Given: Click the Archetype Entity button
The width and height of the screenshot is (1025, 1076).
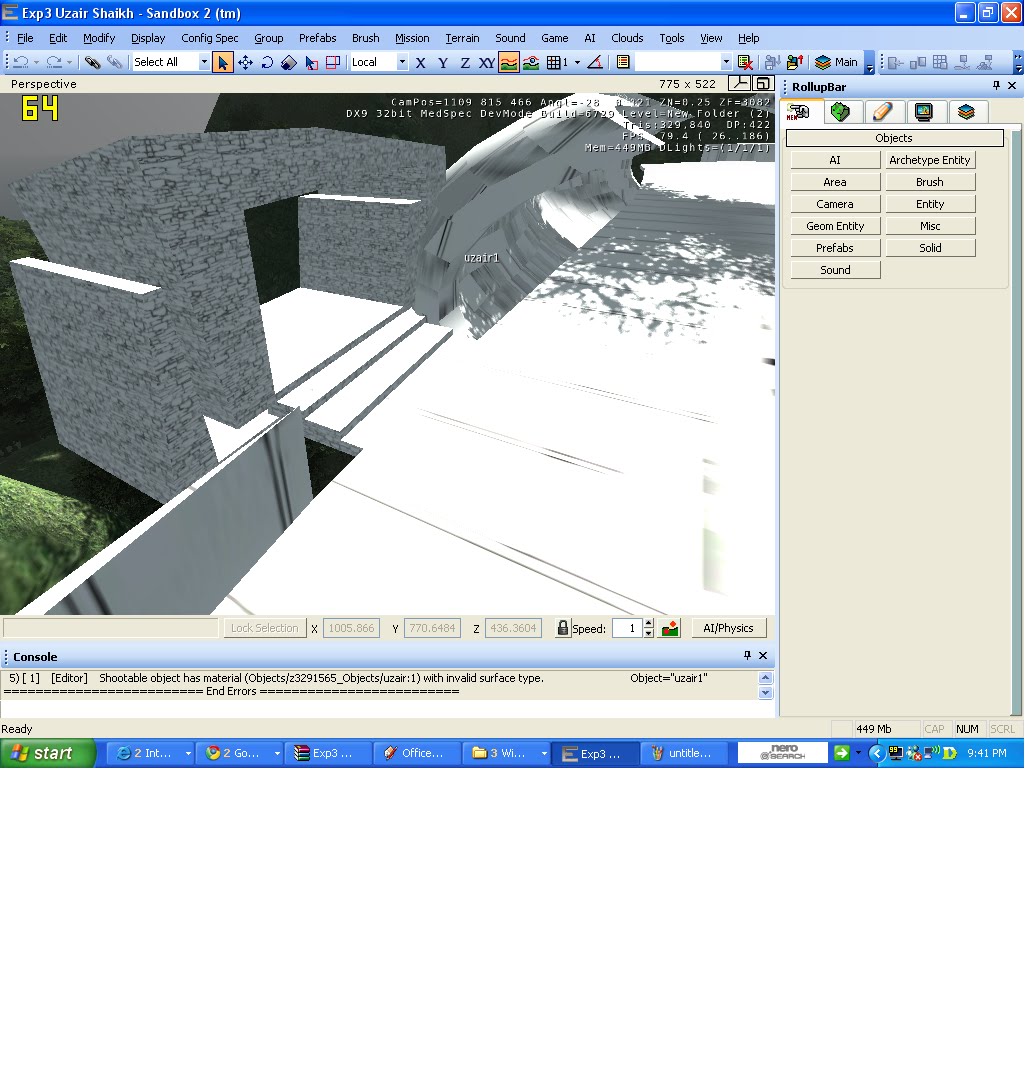Looking at the screenshot, I should click(x=930, y=160).
